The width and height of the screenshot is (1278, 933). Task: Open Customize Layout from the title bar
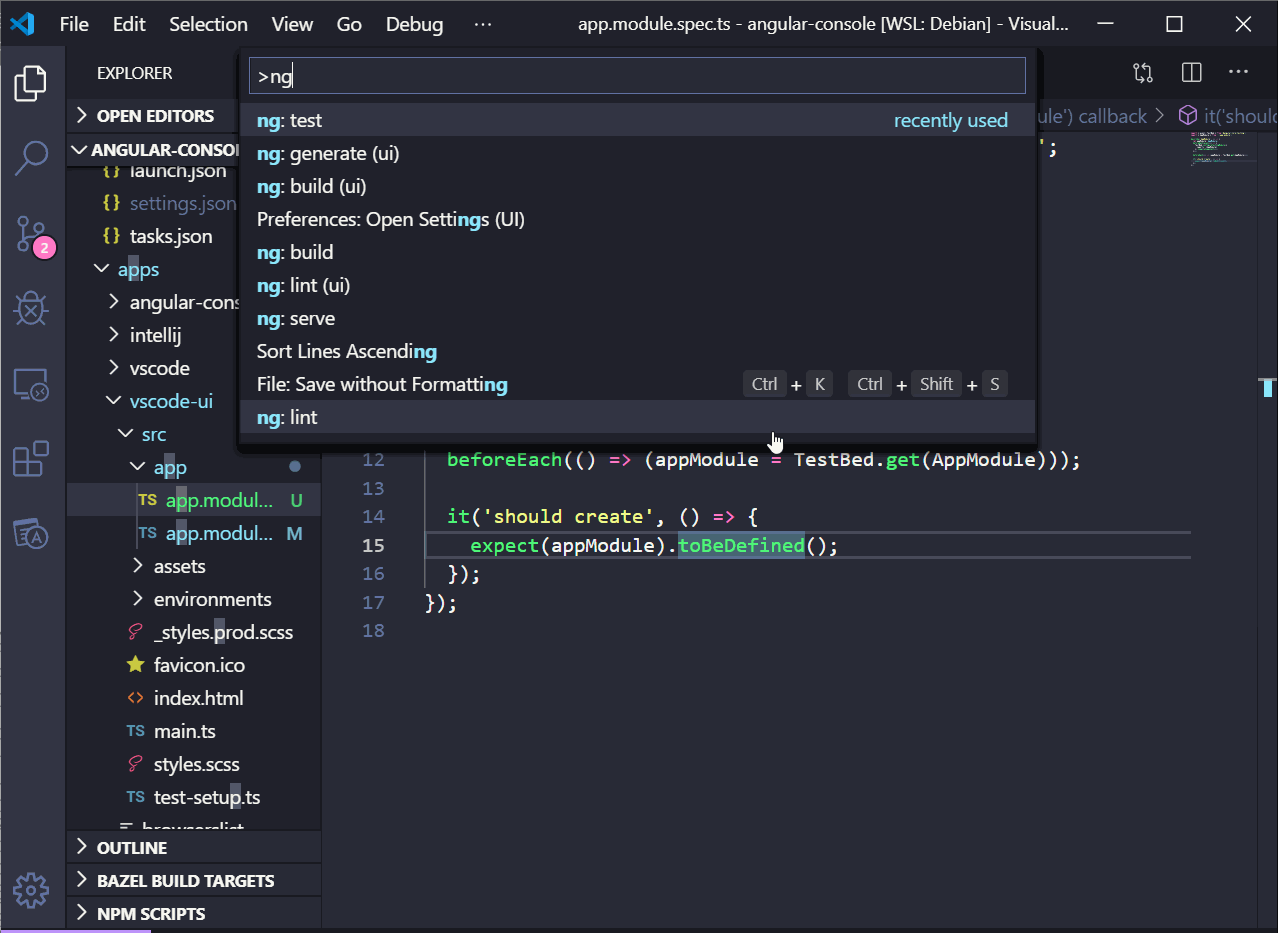click(x=1142, y=71)
